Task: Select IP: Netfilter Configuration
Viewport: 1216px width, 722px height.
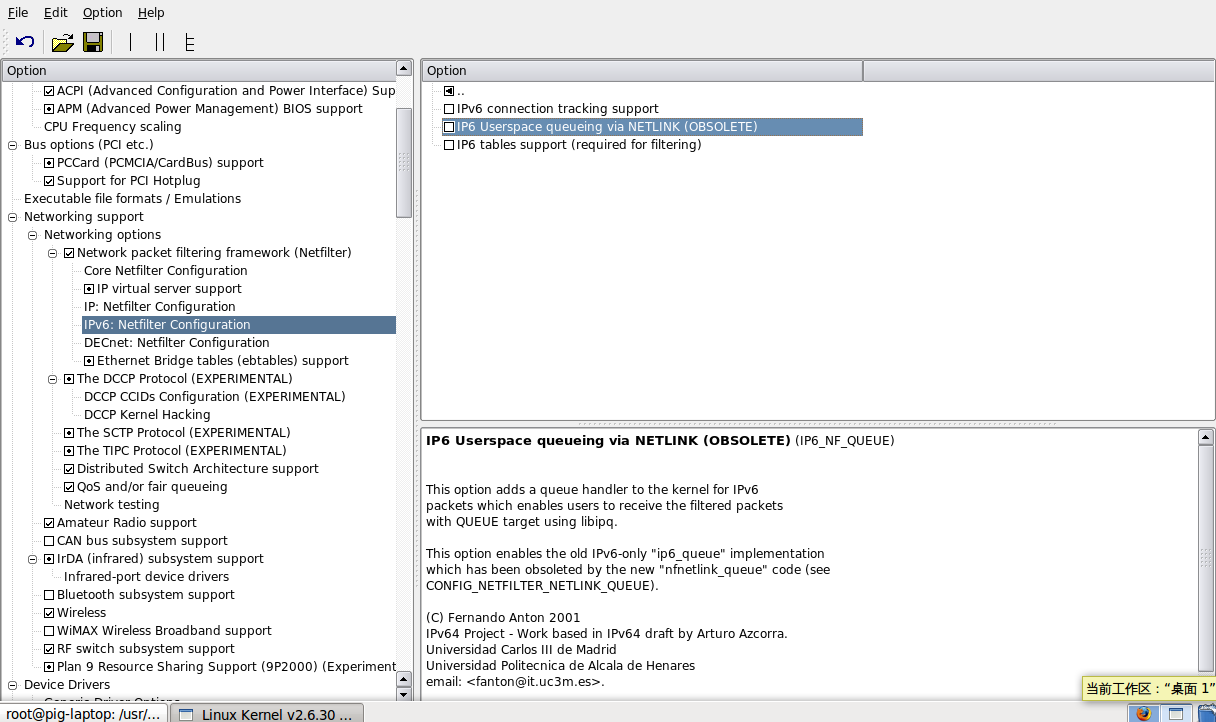Action: coord(160,307)
